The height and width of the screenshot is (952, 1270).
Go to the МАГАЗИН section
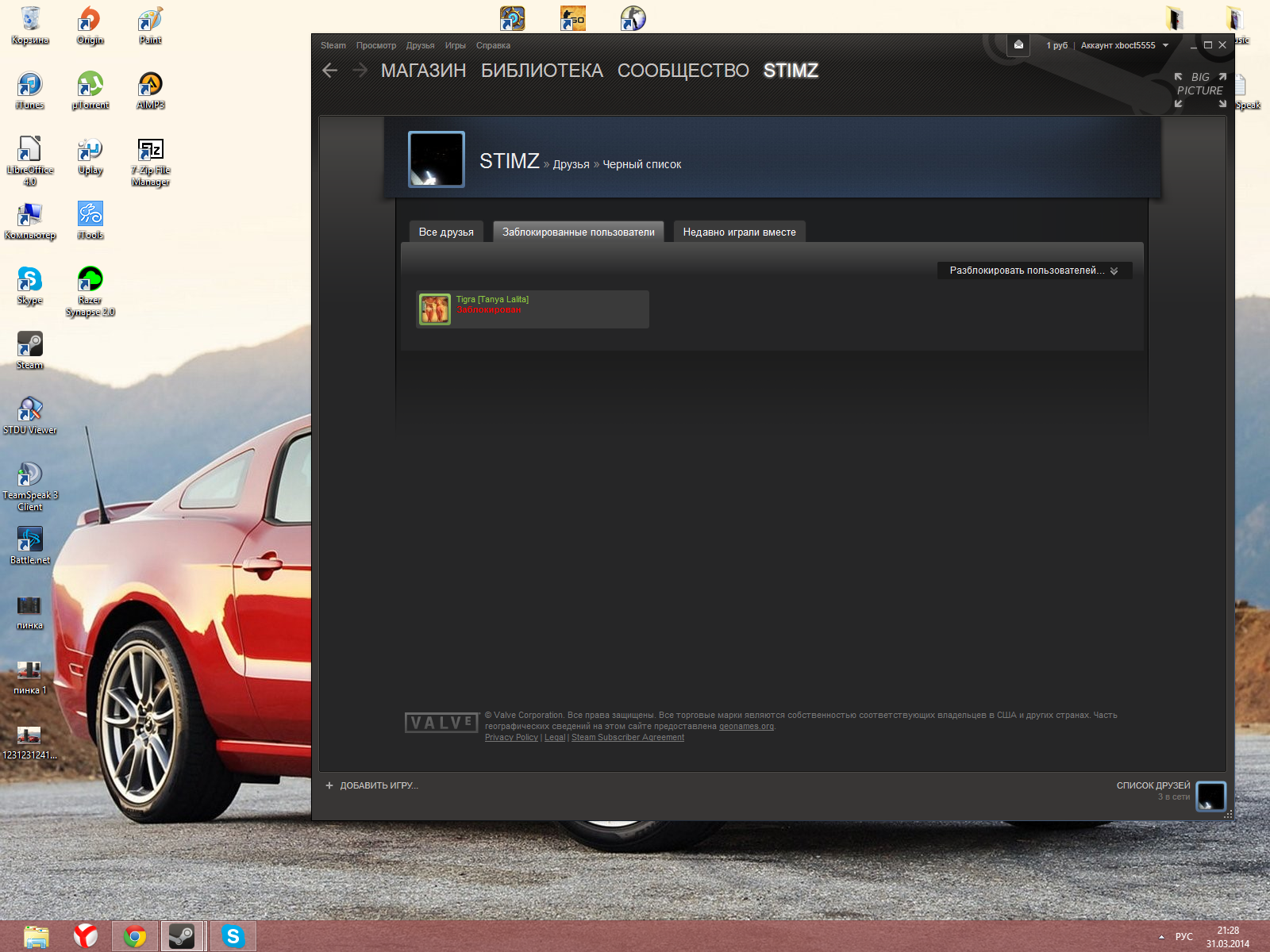tap(424, 71)
